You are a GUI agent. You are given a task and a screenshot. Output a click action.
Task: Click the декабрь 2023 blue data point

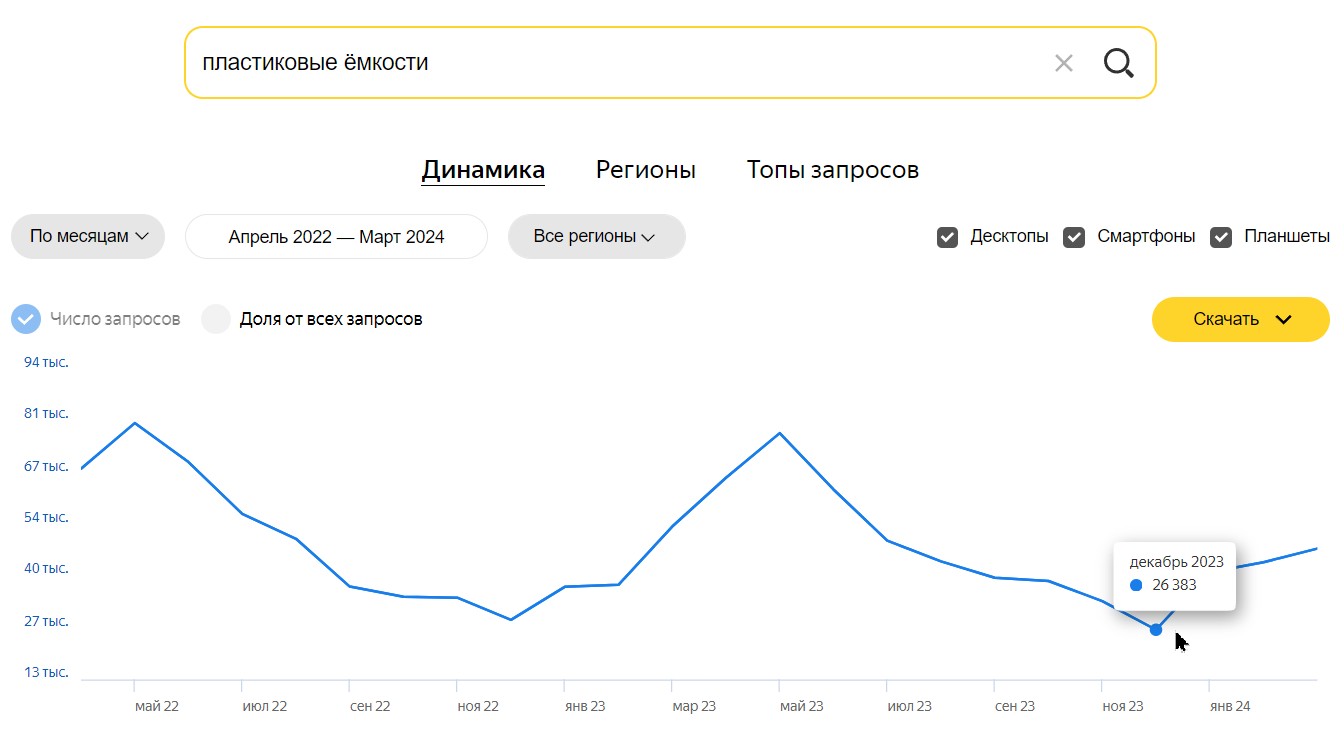point(1156,629)
